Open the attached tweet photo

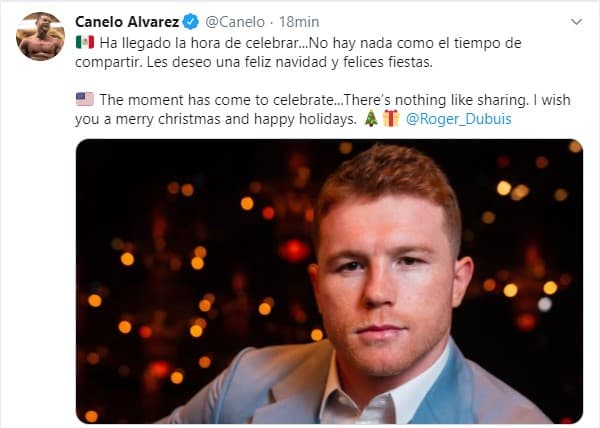point(329,280)
